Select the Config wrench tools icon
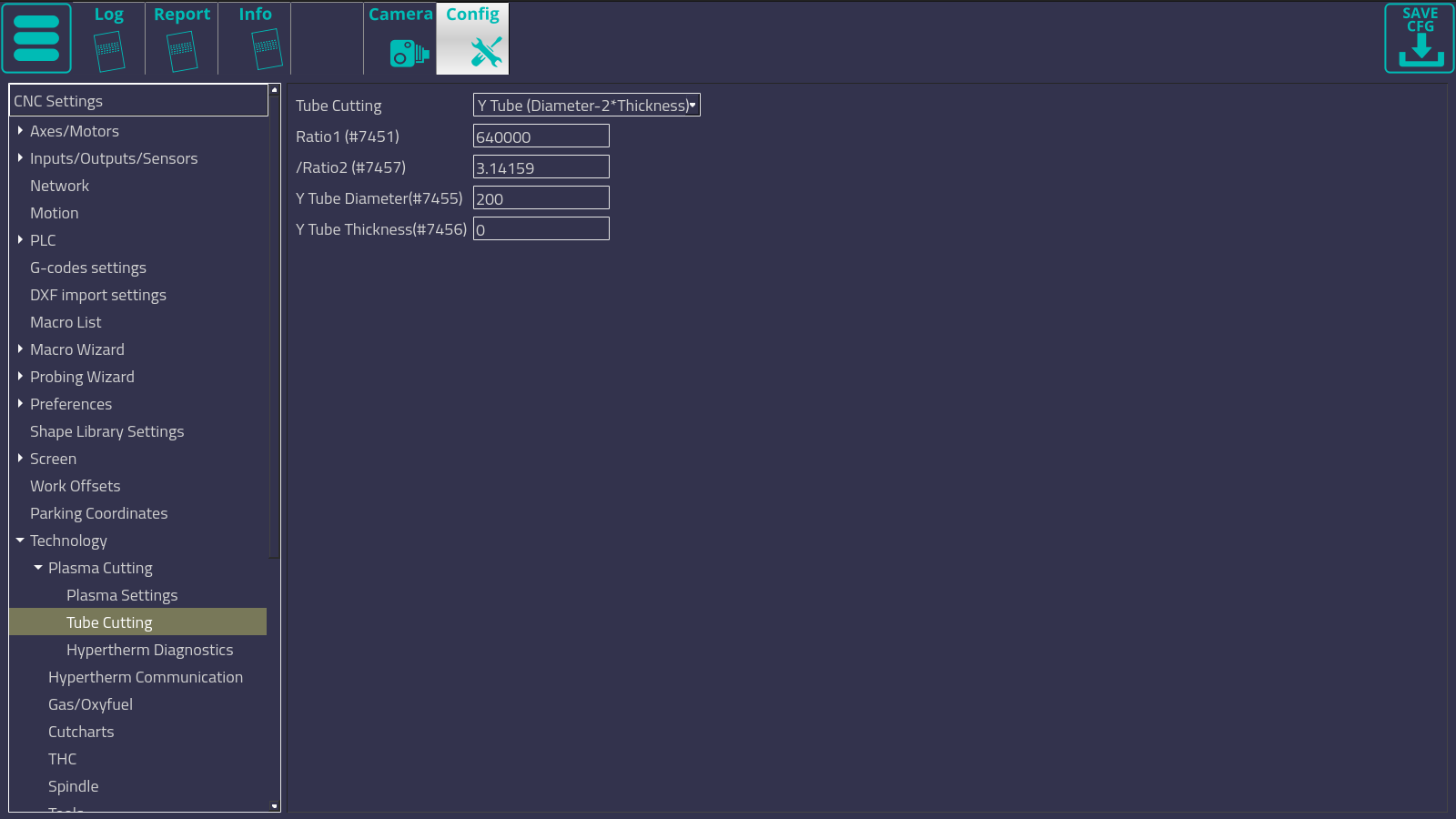This screenshot has height=819, width=1456. click(x=485, y=52)
